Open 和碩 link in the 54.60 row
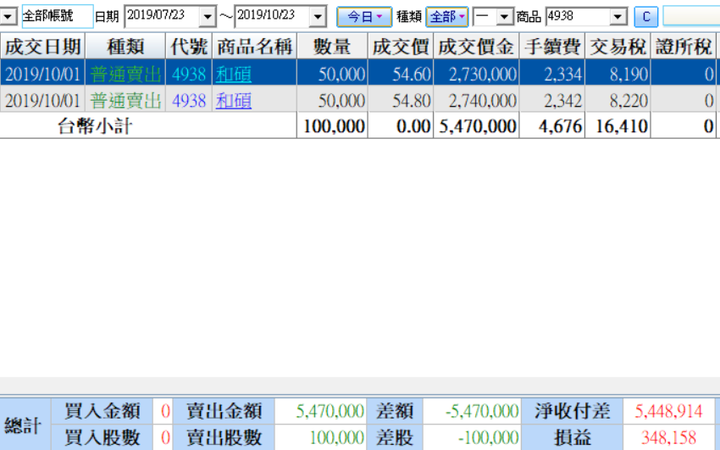This screenshot has height=450, width=720. click(x=234, y=74)
